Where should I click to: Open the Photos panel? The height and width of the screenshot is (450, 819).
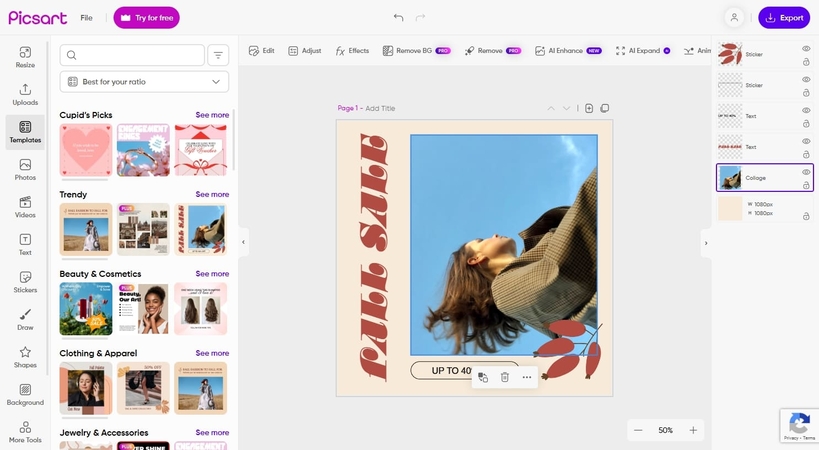coord(25,170)
